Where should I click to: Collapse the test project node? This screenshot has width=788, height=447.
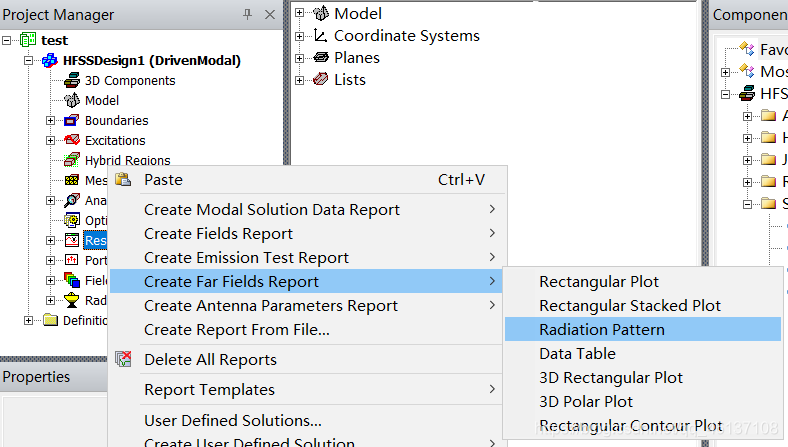point(7,40)
